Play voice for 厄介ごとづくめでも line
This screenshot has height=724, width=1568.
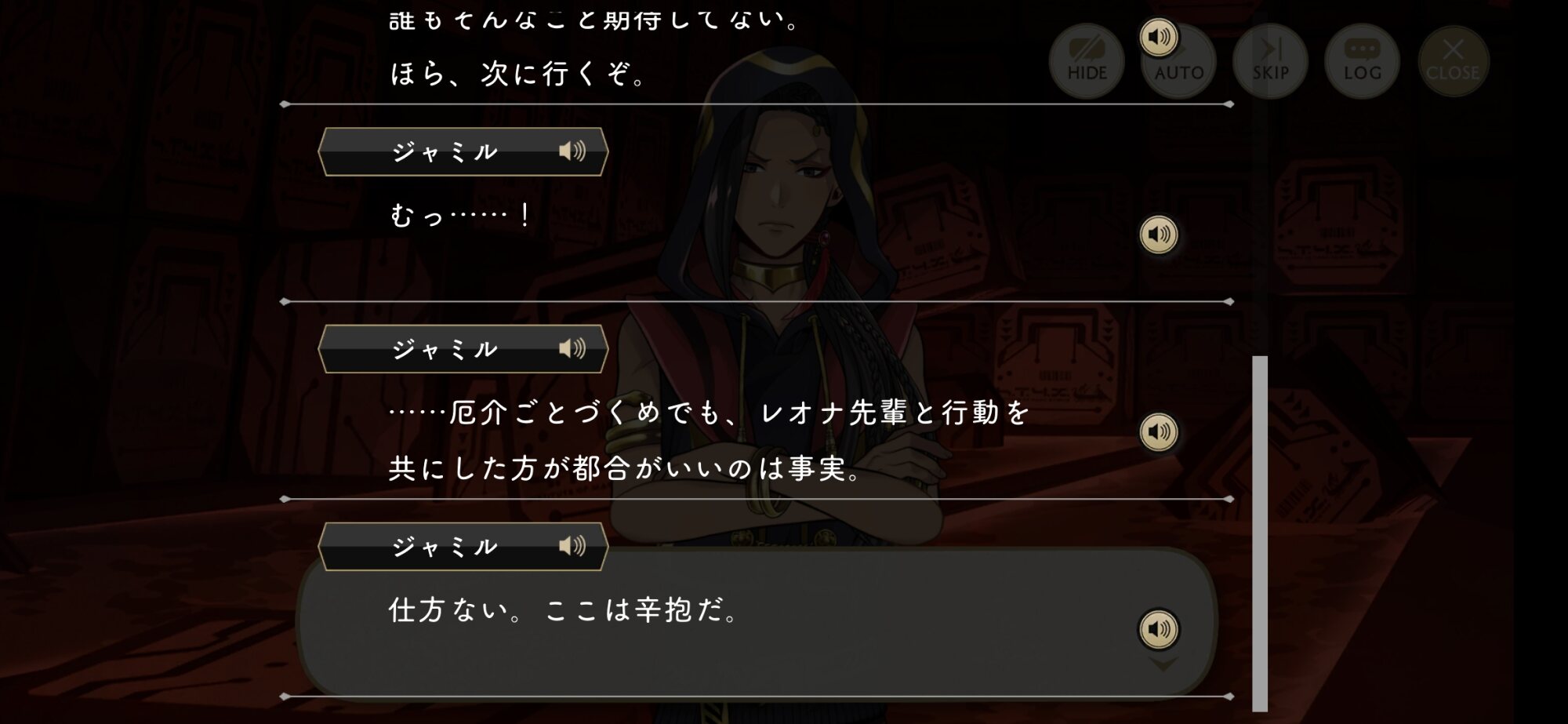[x=1159, y=432]
